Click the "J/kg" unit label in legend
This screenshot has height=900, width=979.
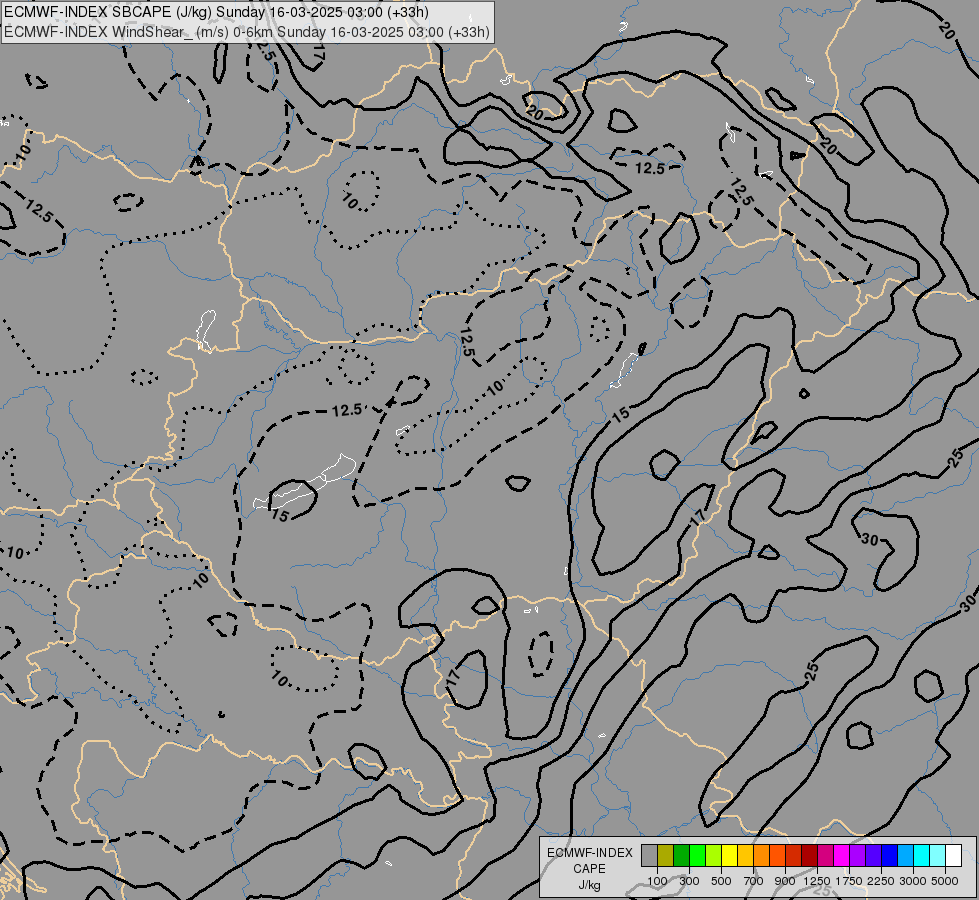point(589,885)
